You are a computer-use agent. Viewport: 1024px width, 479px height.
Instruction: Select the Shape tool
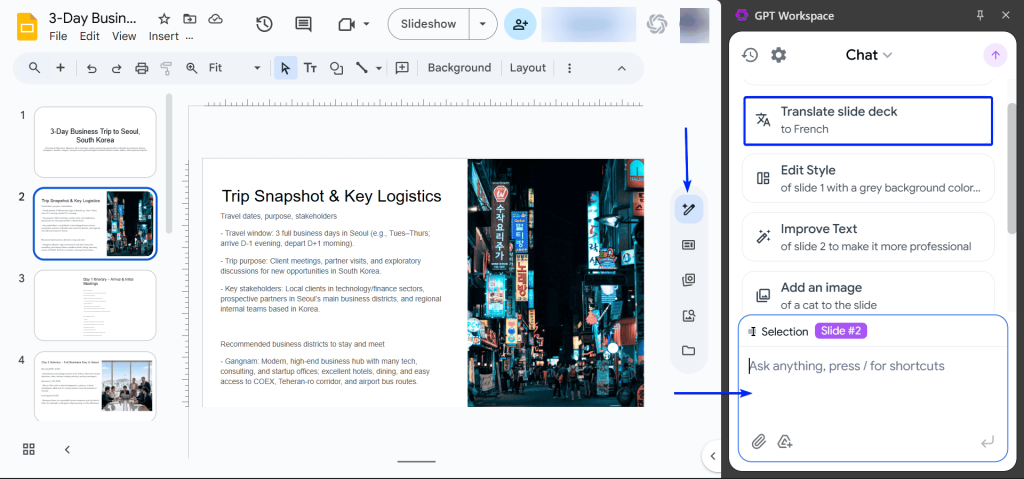click(337, 68)
